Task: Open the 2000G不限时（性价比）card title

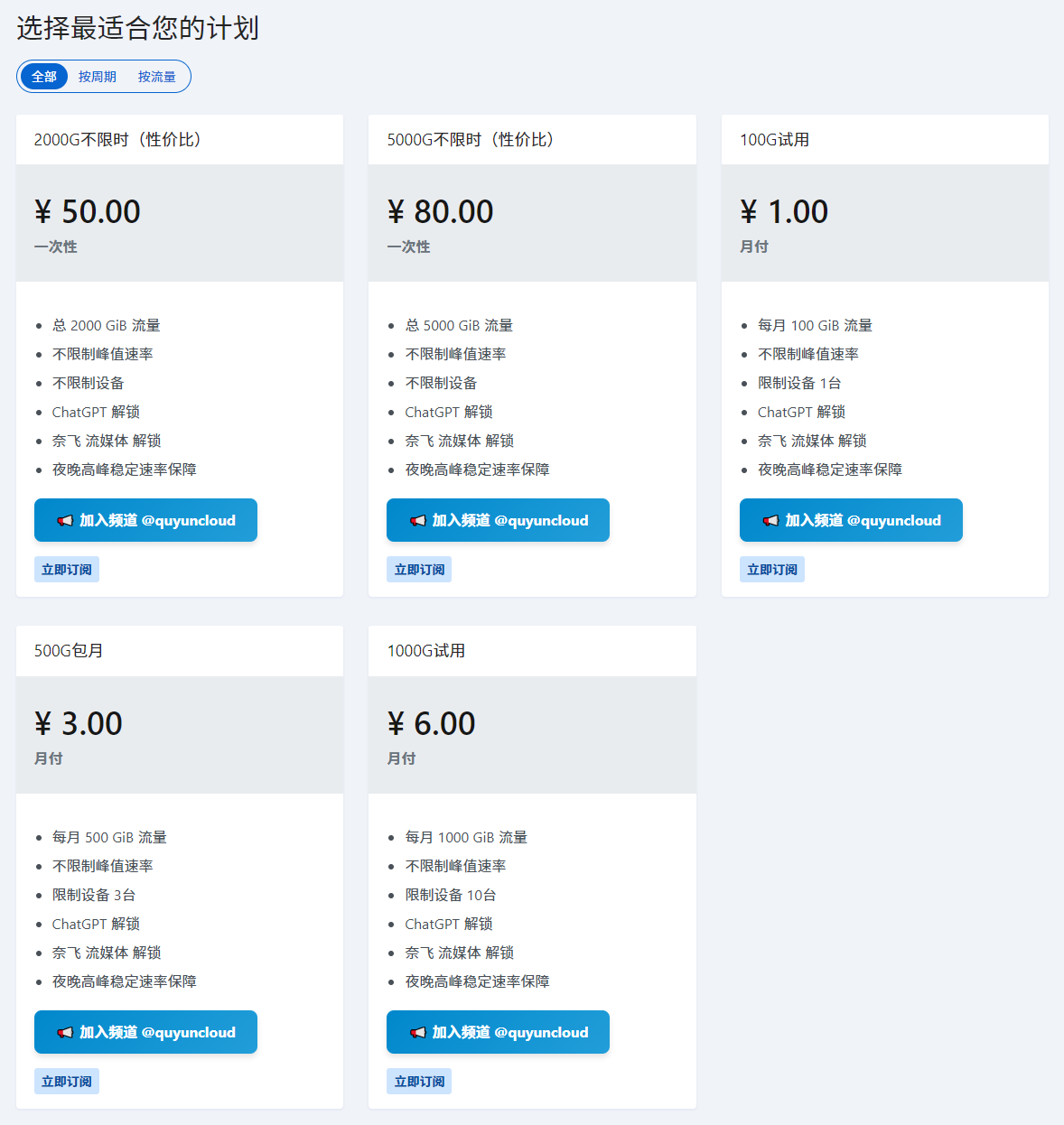Action: tap(117, 140)
